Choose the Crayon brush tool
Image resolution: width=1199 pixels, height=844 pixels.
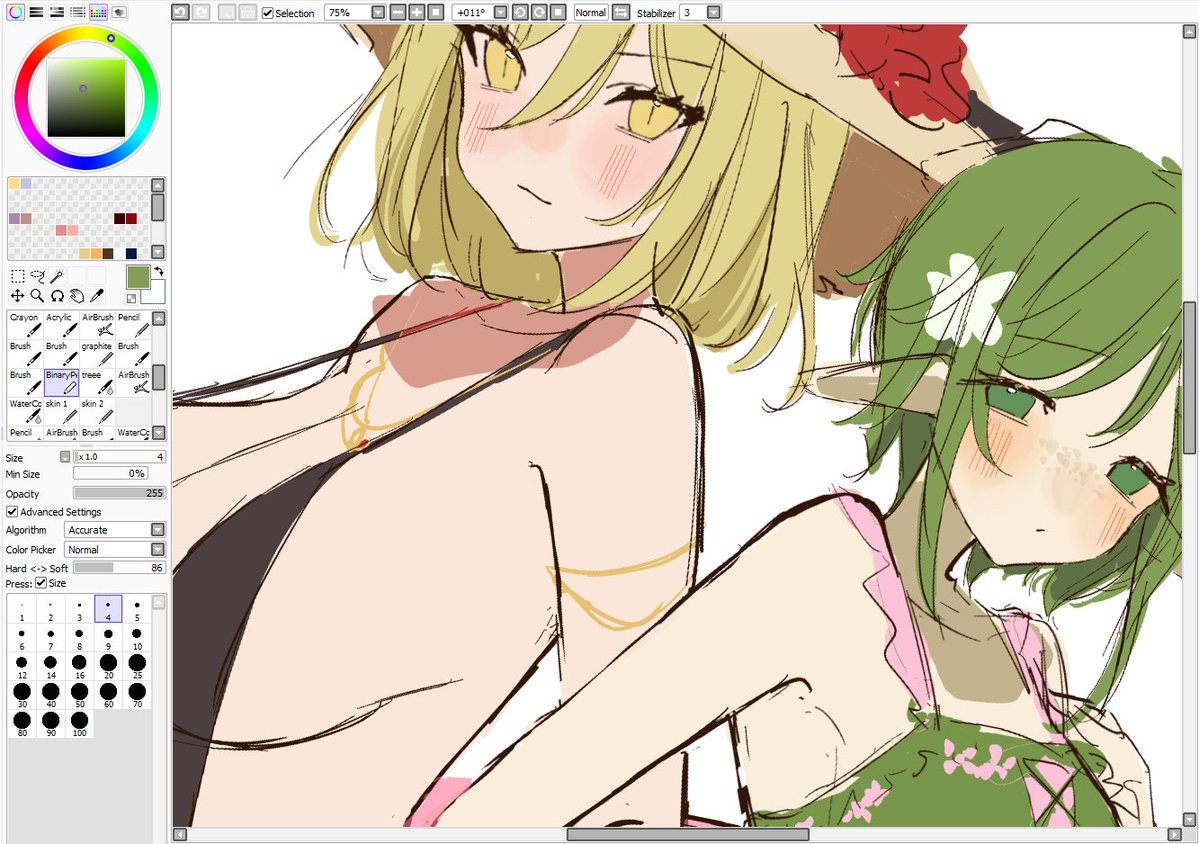point(25,325)
